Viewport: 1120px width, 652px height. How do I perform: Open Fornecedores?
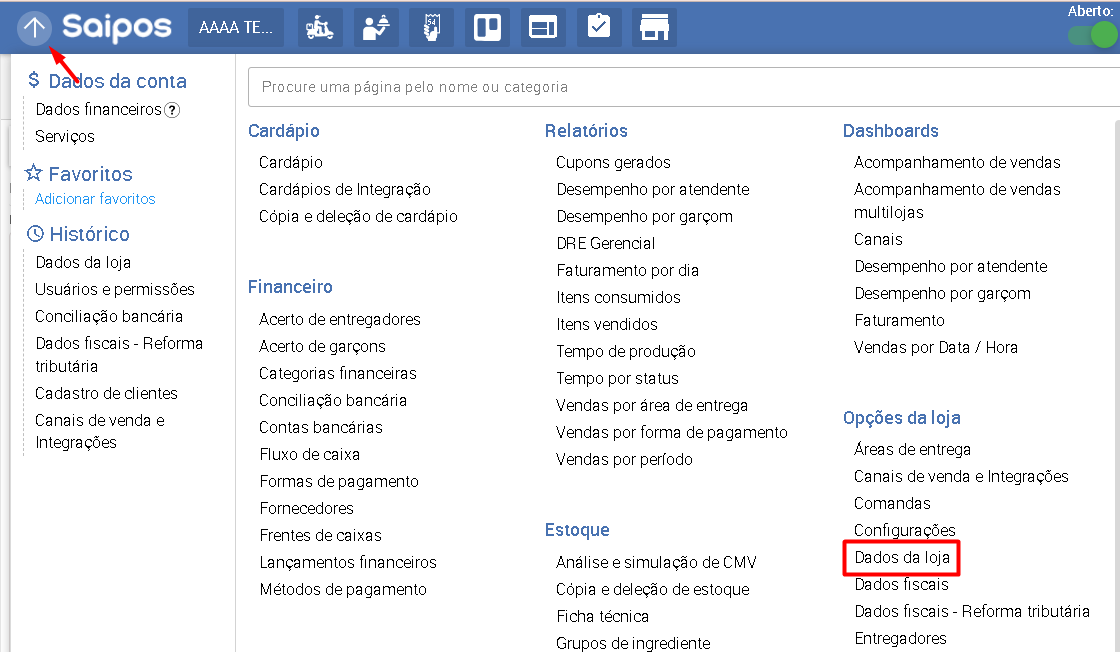pyautogui.click(x=306, y=508)
